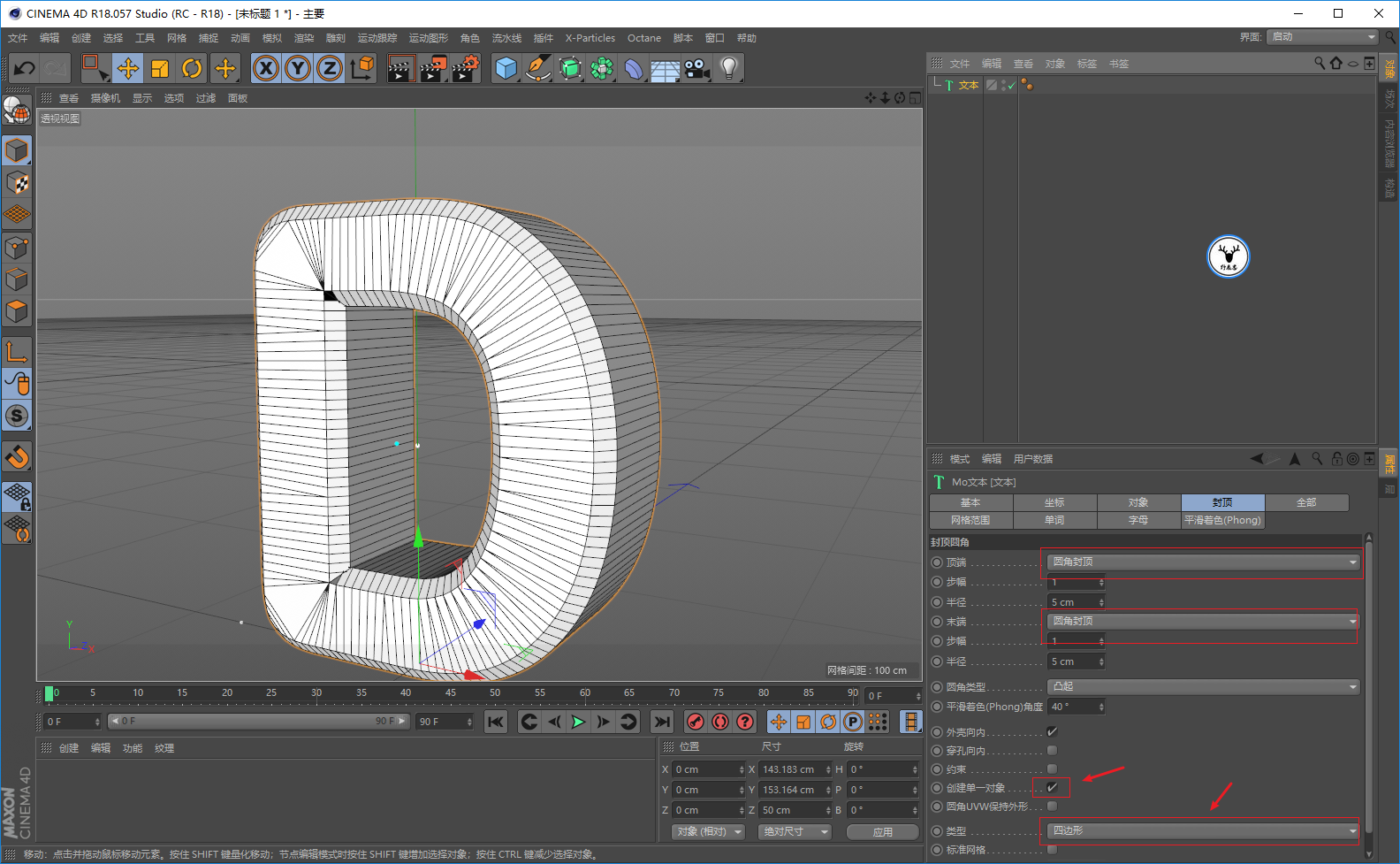Open the 渲染 menu in the main menu bar

(x=304, y=38)
